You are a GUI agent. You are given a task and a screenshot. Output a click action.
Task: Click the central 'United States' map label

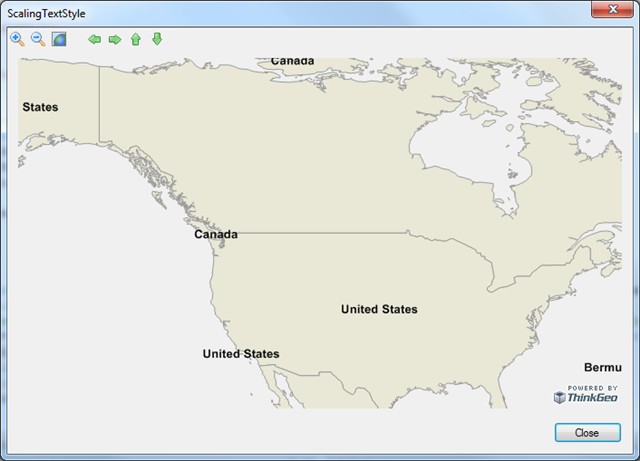click(379, 309)
